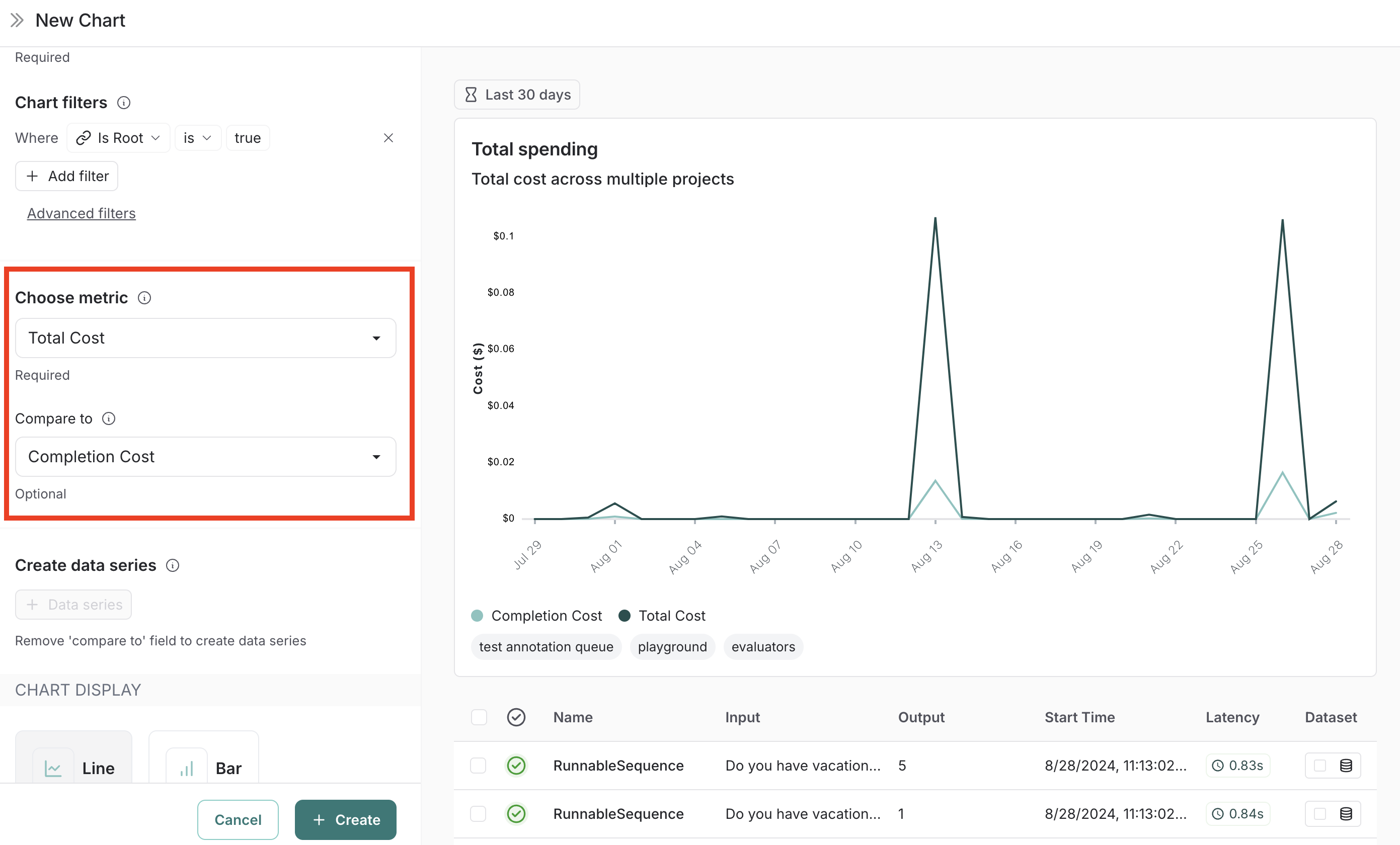Click the collapse panel double-chevron beside New Chart
The width and height of the screenshot is (1400, 845).
[x=17, y=20]
